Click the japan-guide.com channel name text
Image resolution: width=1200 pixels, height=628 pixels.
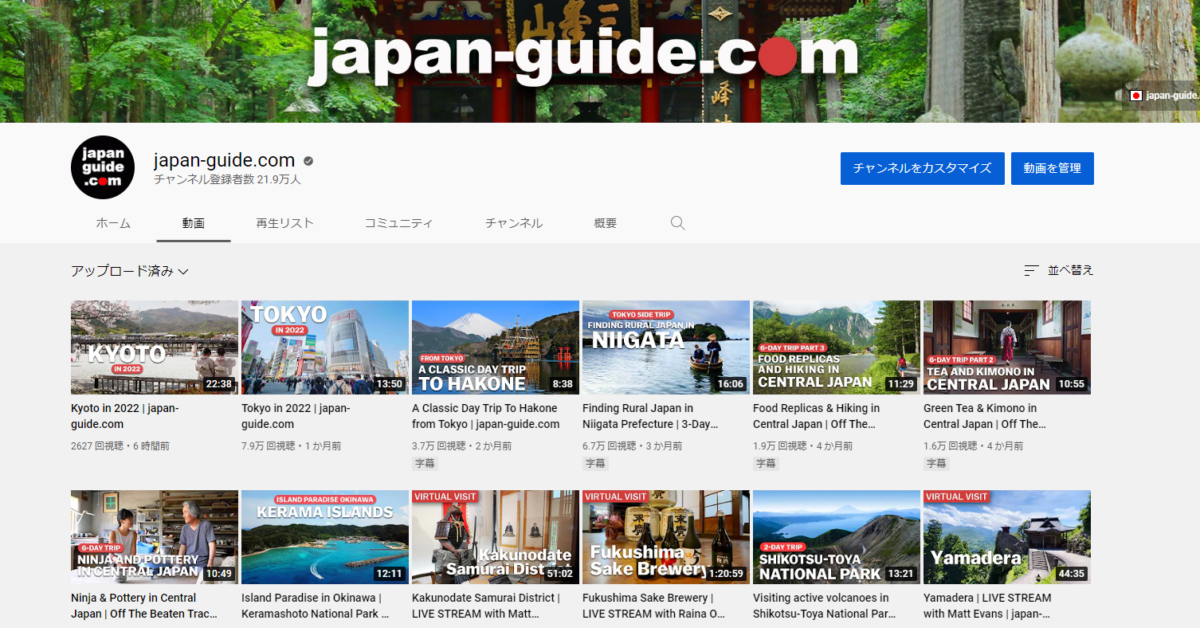(224, 160)
